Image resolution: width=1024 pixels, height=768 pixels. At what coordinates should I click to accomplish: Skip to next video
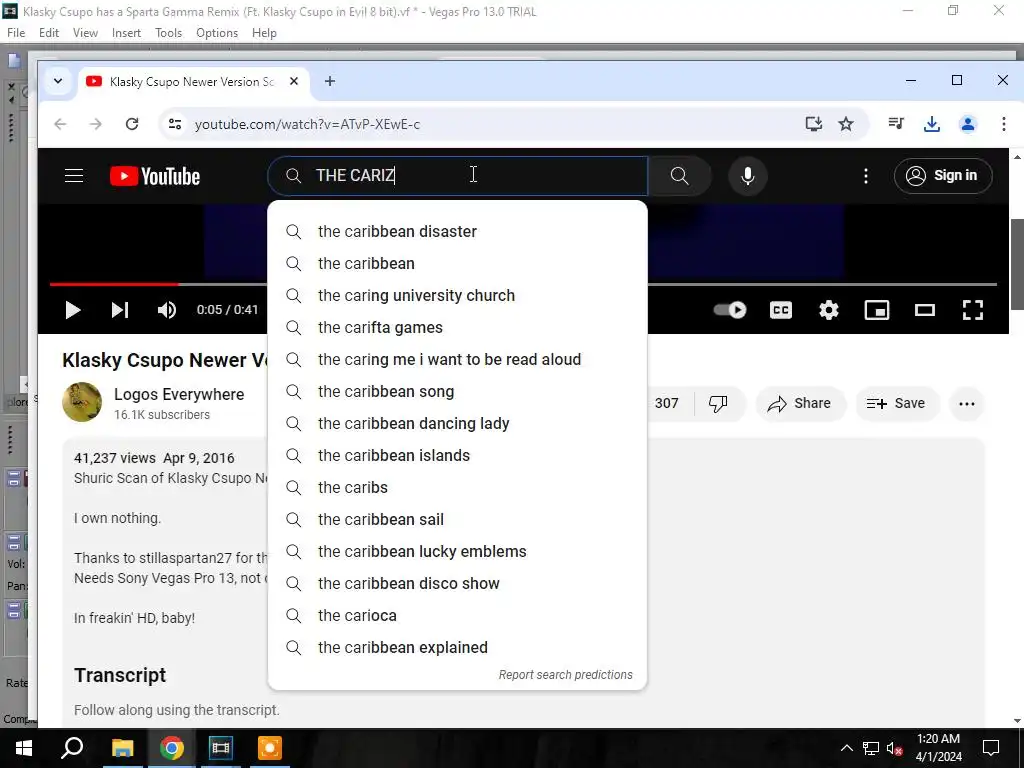point(120,310)
